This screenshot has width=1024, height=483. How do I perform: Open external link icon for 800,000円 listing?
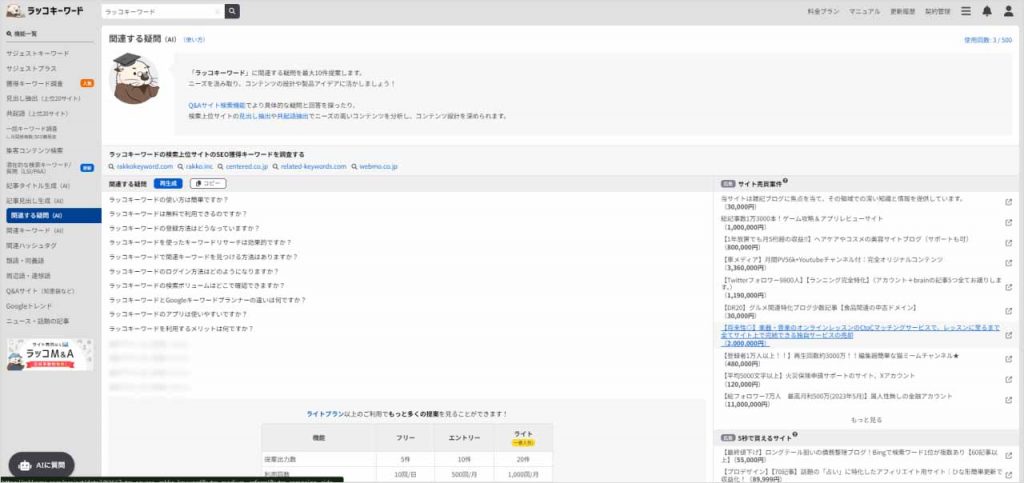(x=1008, y=243)
